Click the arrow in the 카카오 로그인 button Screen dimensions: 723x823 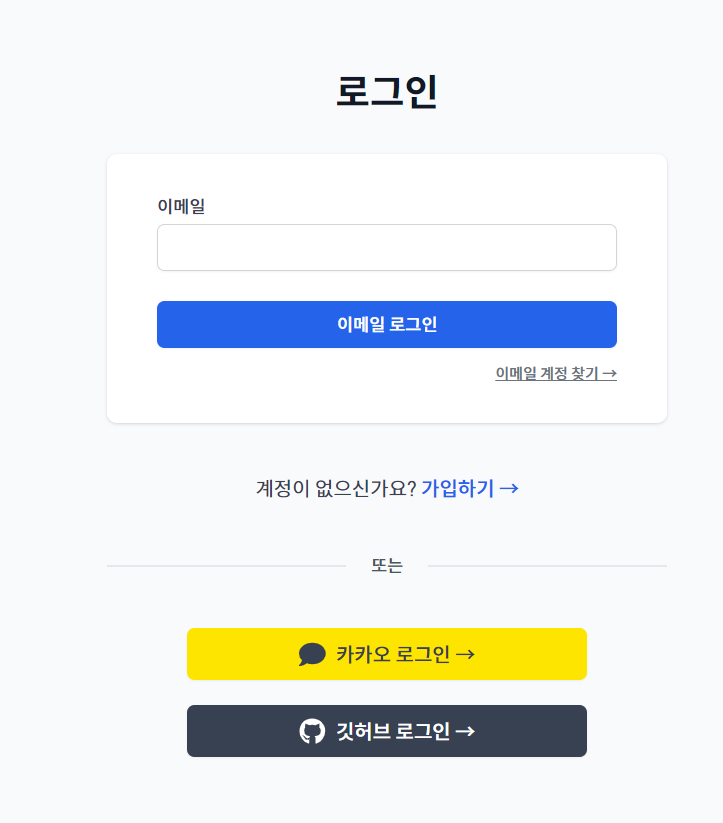pos(465,654)
